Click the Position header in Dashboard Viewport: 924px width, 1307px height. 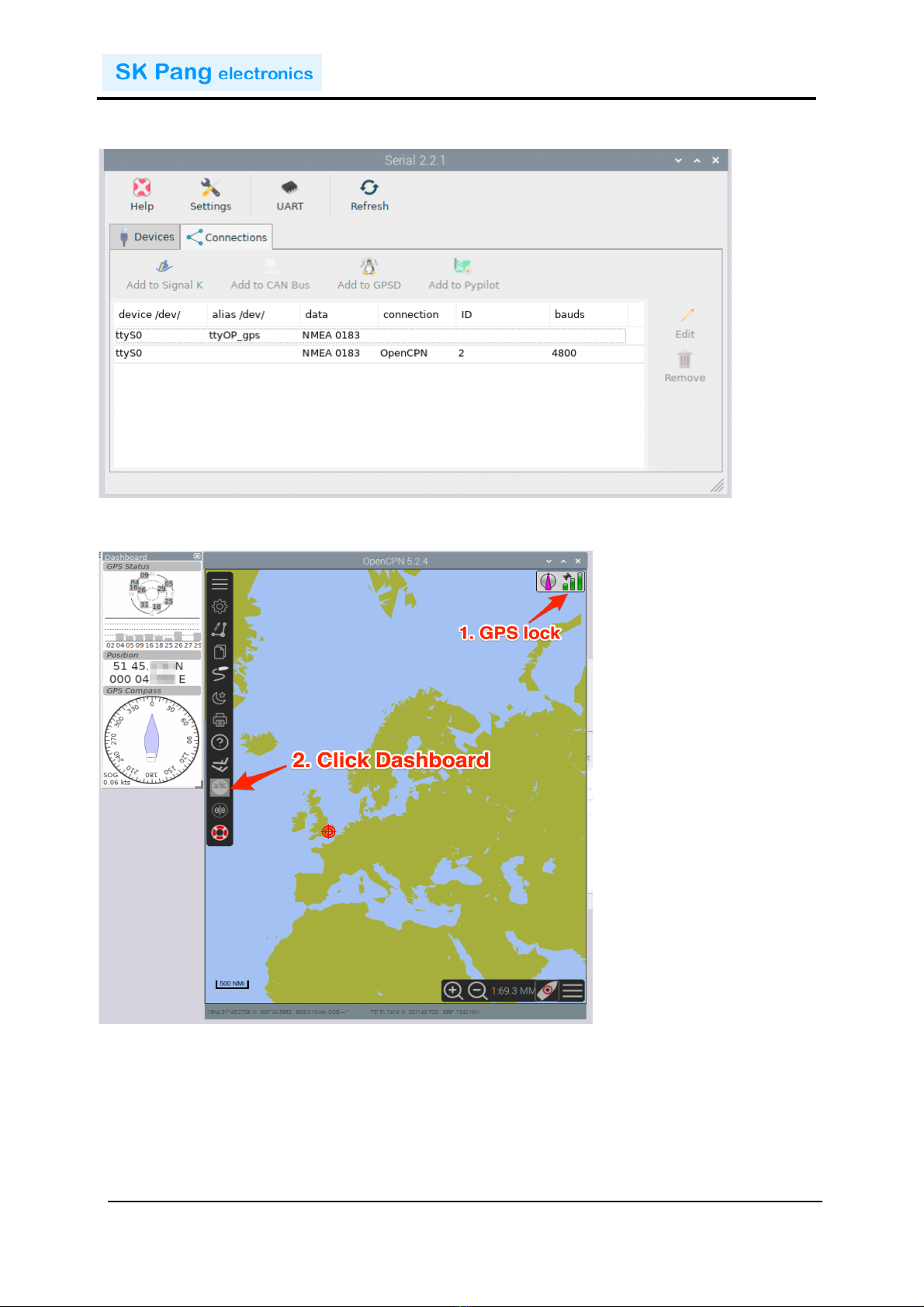(x=152, y=655)
